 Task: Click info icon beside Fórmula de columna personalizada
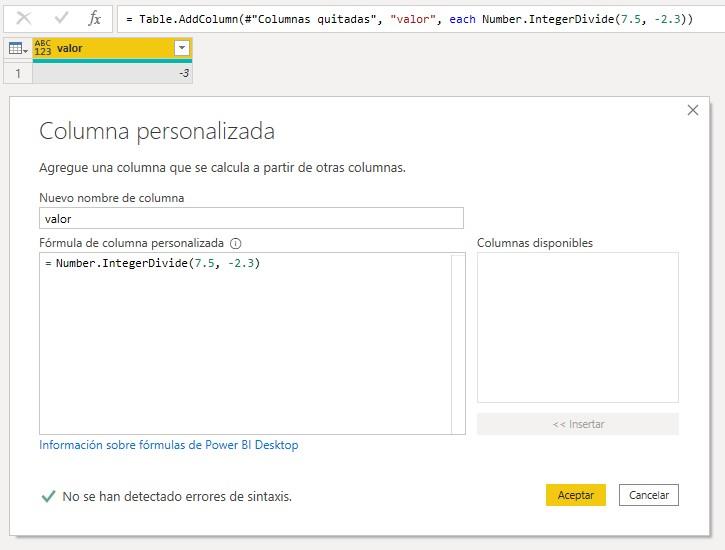(236, 243)
